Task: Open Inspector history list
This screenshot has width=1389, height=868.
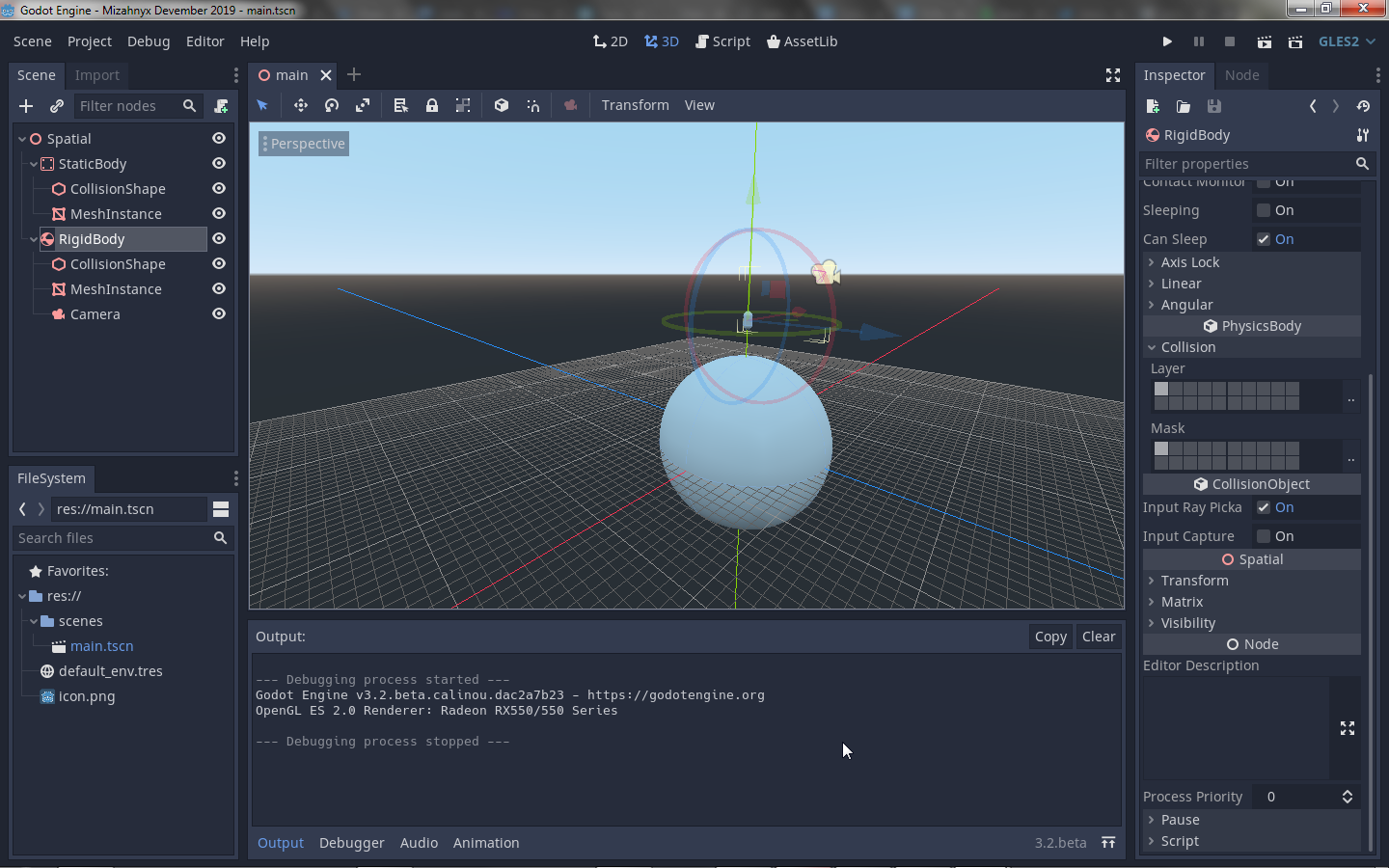Action: coord(1363,106)
